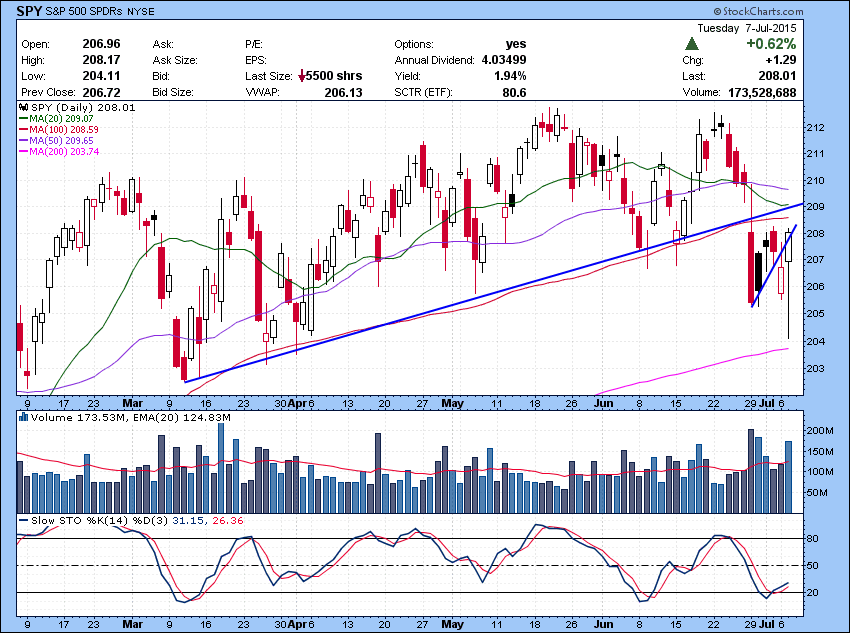The height and width of the screenshot is (633, 850).
Task: Click the 203 price axis label
Action: (x=816, y=369)
